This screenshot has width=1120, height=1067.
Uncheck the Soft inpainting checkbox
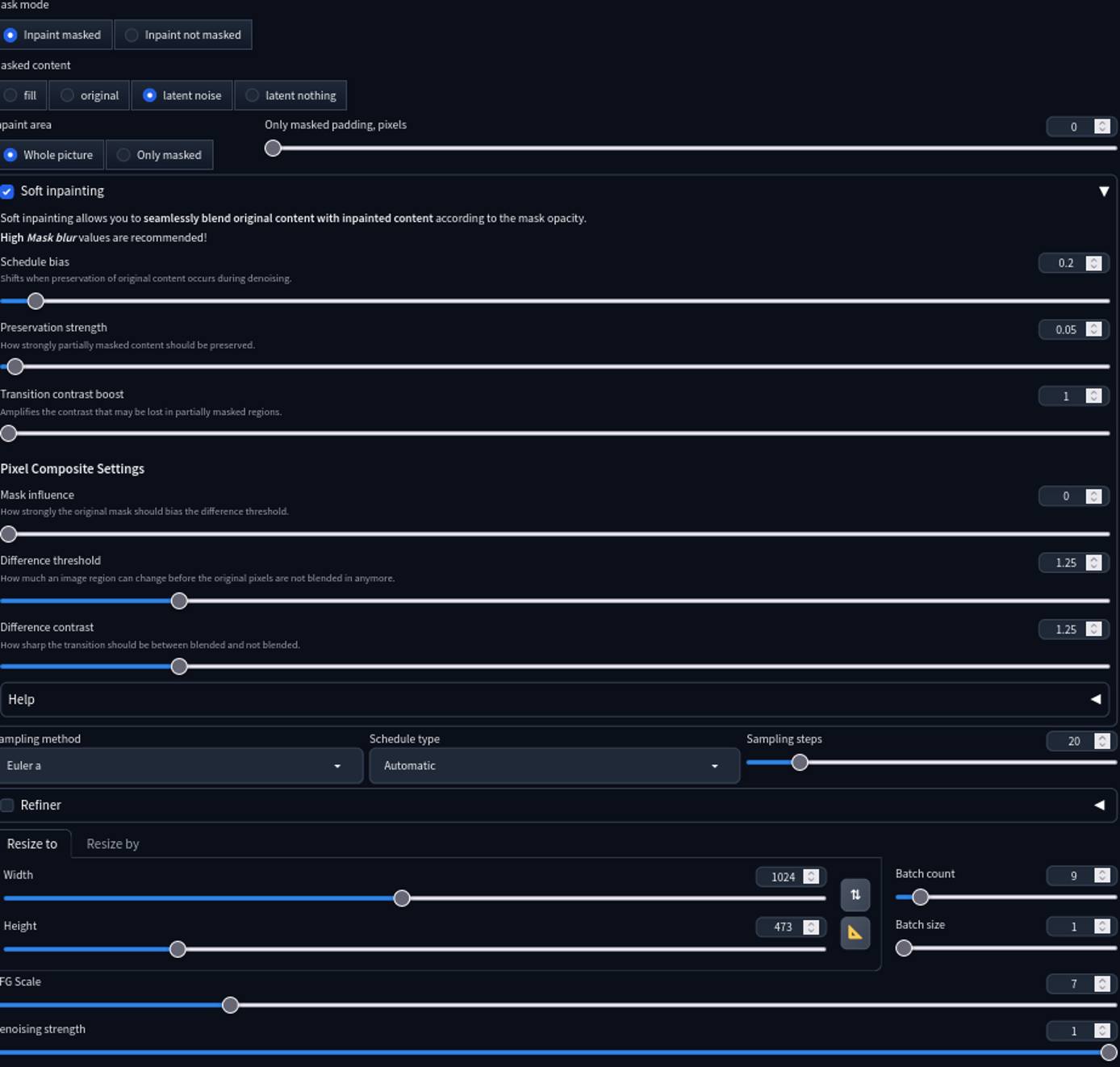coord(7,191)
